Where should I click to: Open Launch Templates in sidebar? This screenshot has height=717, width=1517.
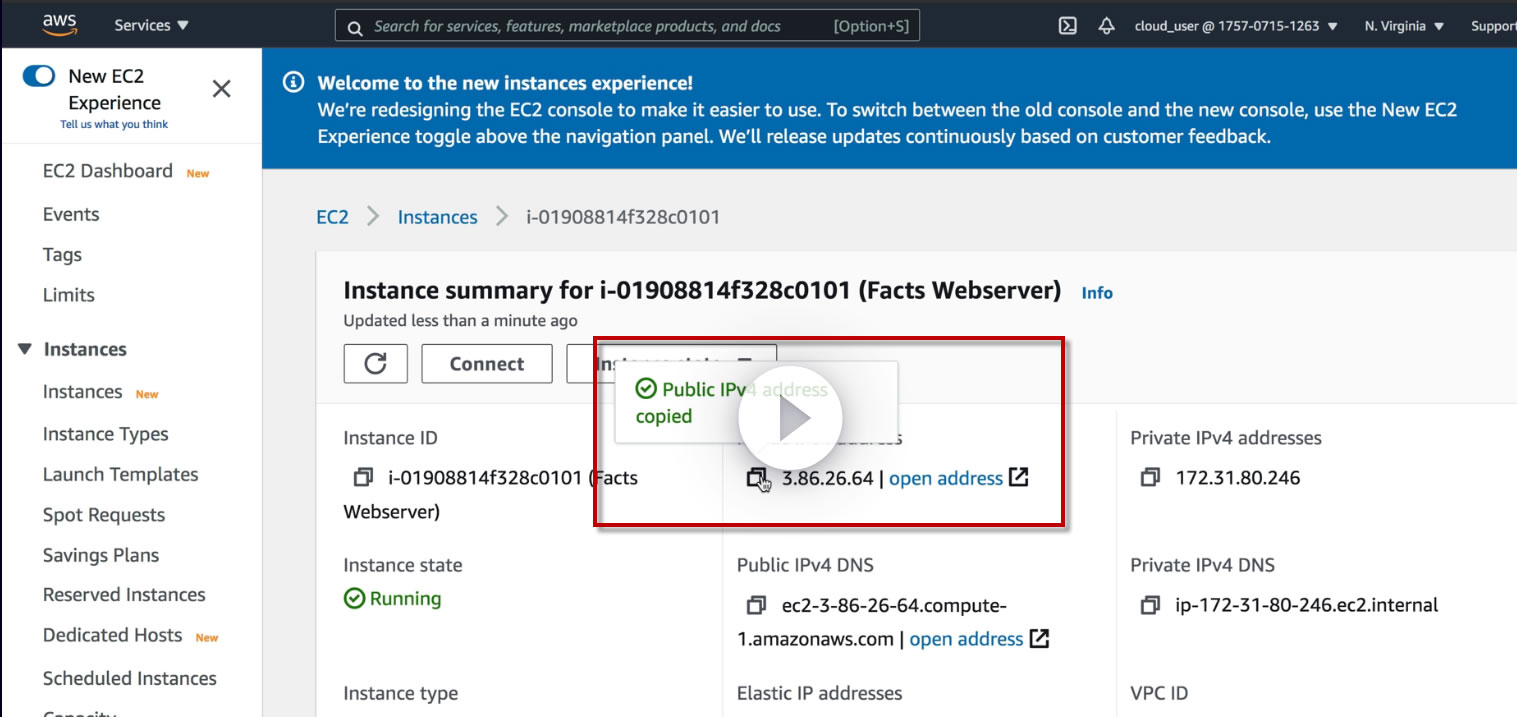[x=120, y=474]
